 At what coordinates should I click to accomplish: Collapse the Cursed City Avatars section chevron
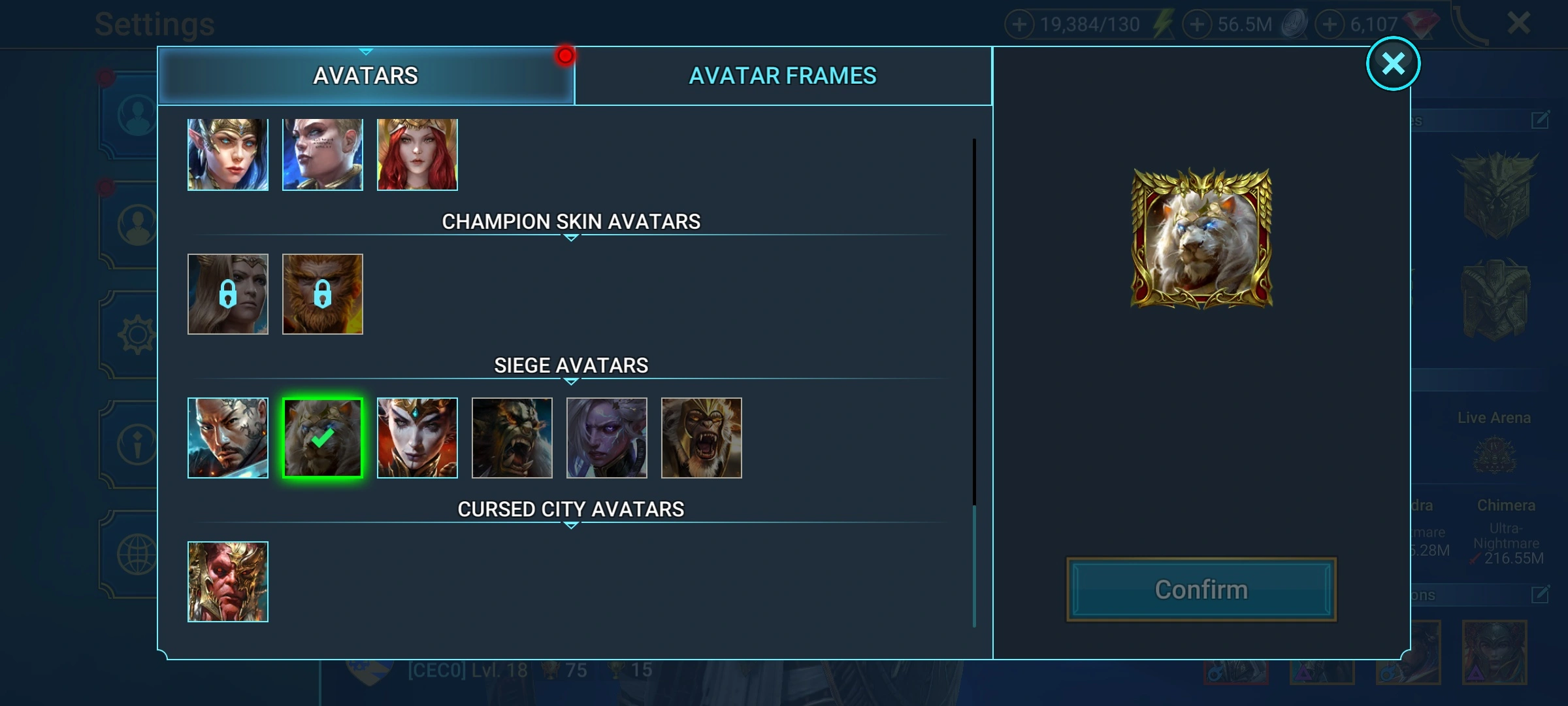(x=571, y=526)
